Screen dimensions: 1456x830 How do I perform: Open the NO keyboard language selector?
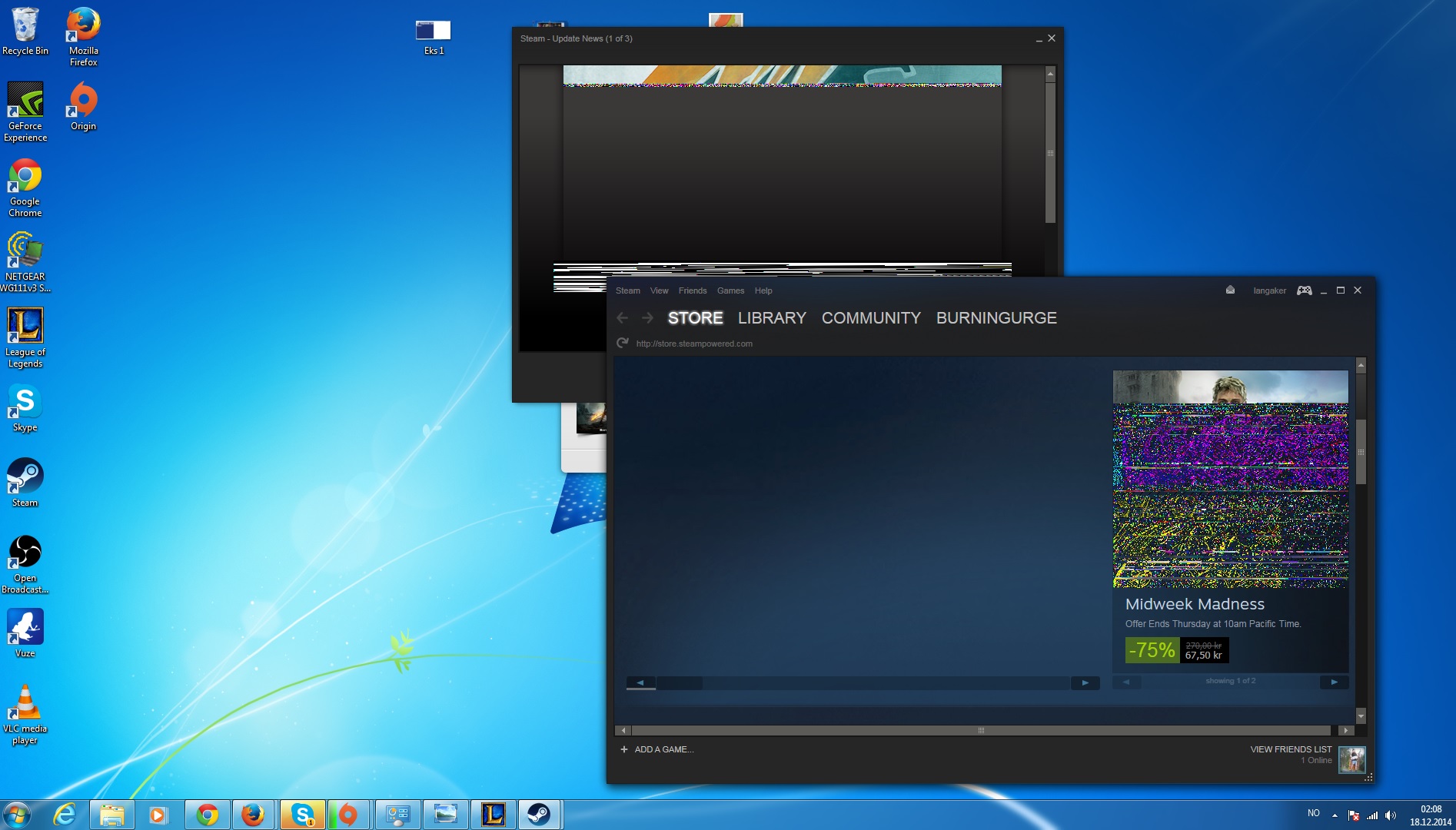(1313, 813)
